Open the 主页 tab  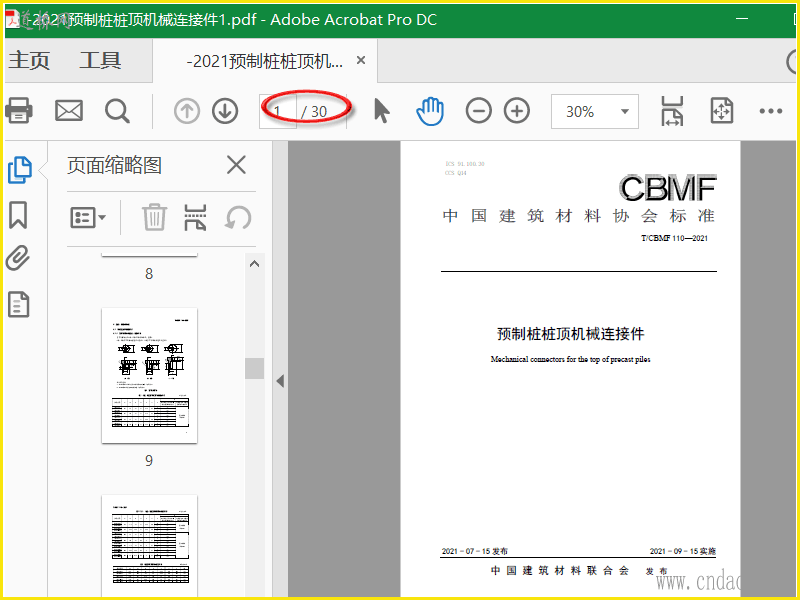click(x=29, y=61)
